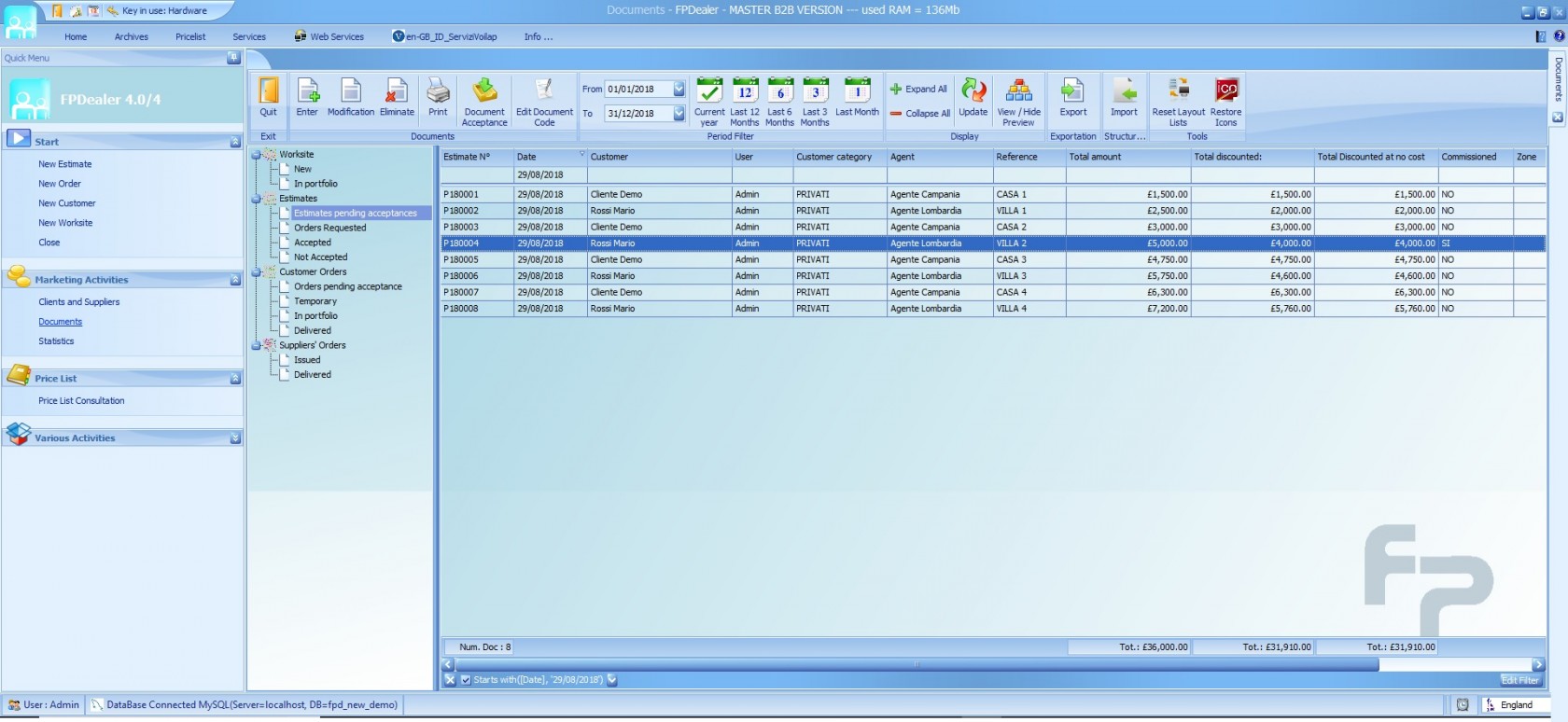Click Edit Document Code icon
1568x722 pixels.
point(544,102)
